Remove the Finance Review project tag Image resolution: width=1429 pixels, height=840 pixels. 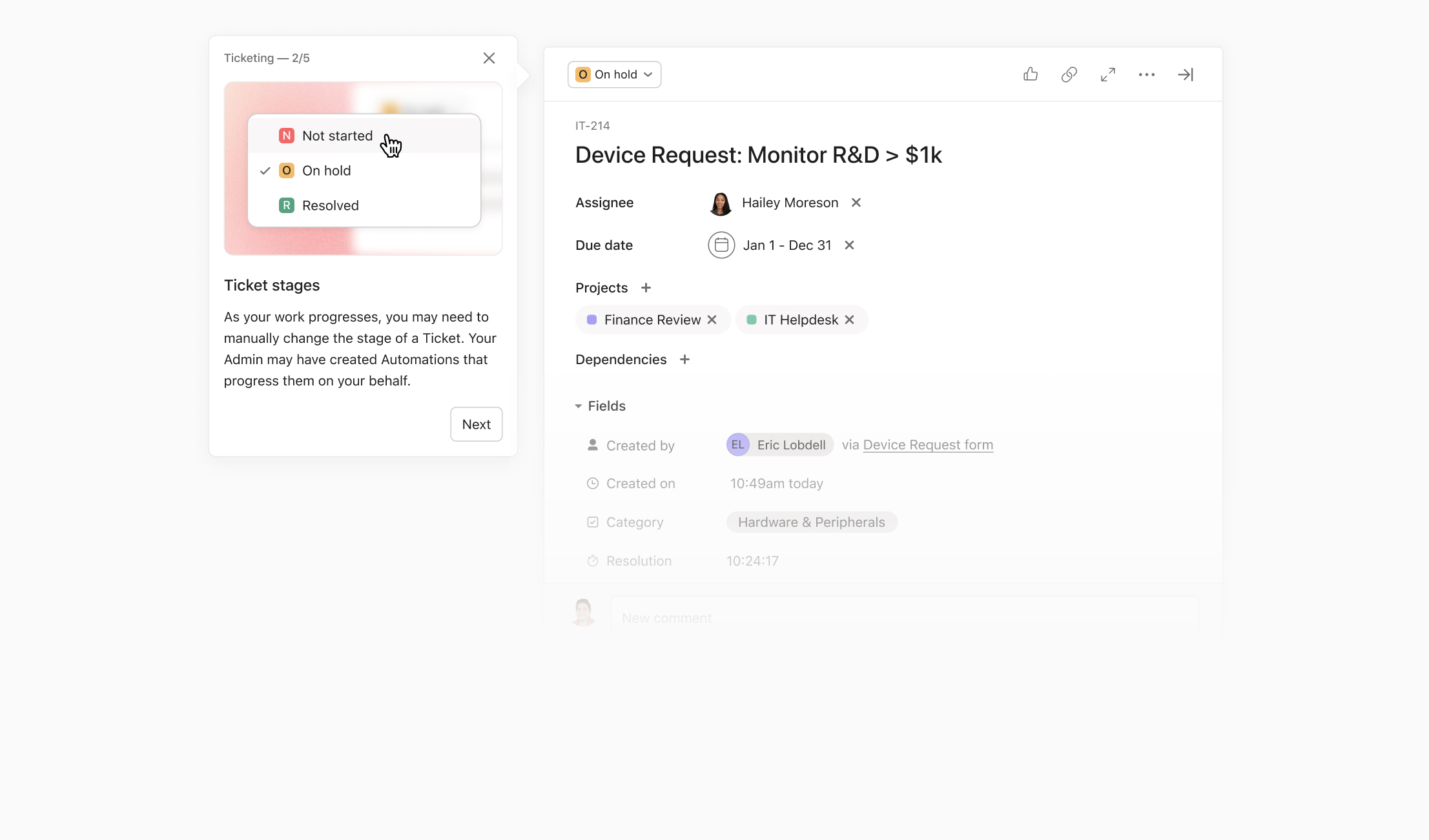click(712, 320)
